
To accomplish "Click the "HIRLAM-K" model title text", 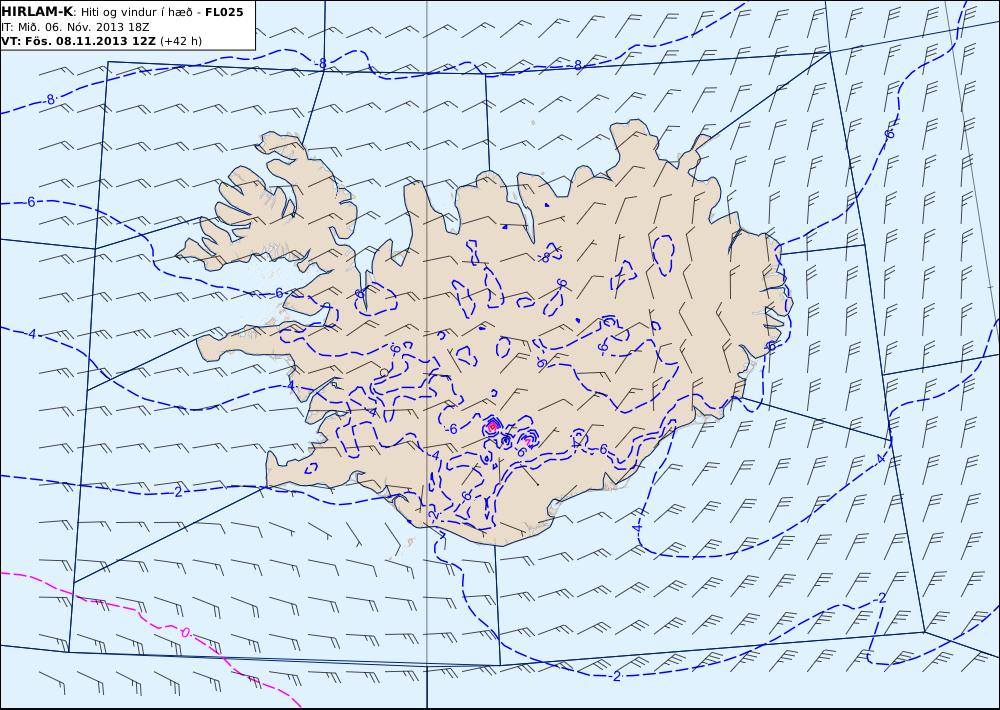I will coord(37,12).
